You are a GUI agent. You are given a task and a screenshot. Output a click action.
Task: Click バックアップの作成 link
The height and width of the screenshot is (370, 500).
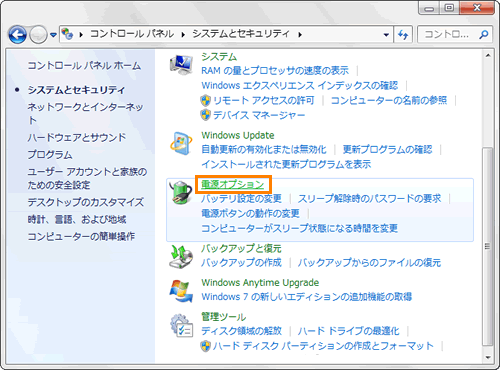pyautogui.click(x=241, y=263)
